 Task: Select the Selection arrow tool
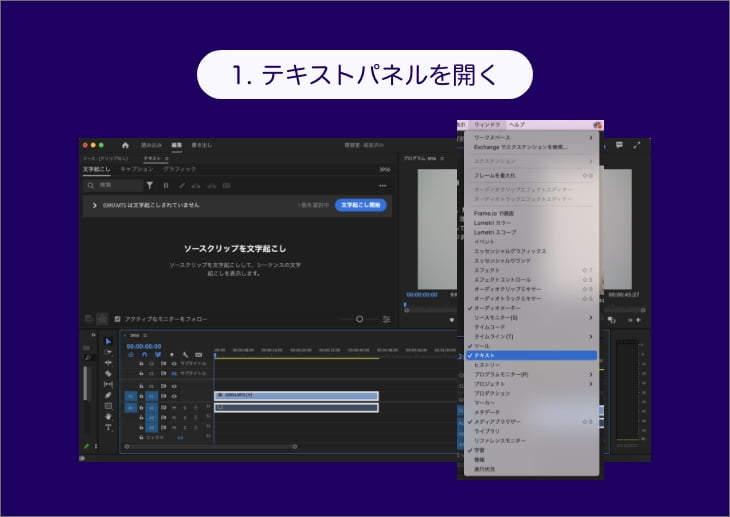(108, 342)
